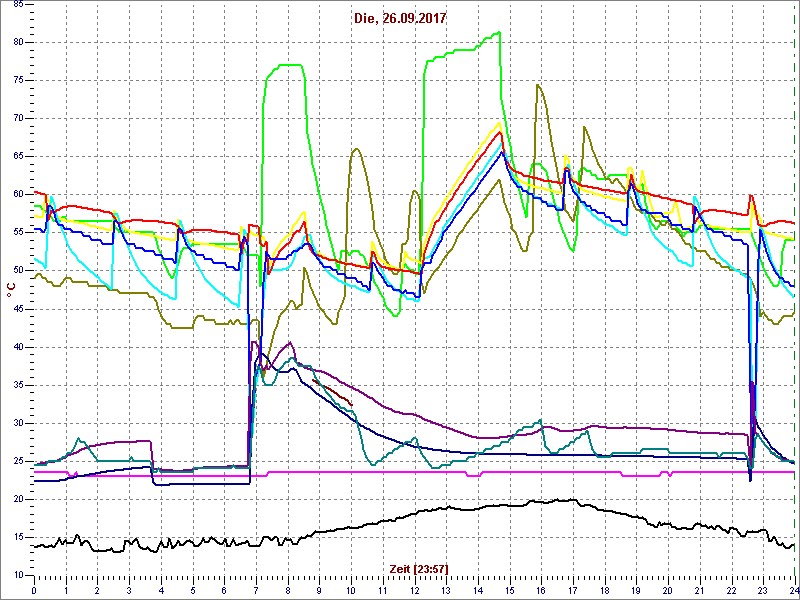Click the 3 hour label on the time axis
Screen dimensions: 800x600
[129, 591]
